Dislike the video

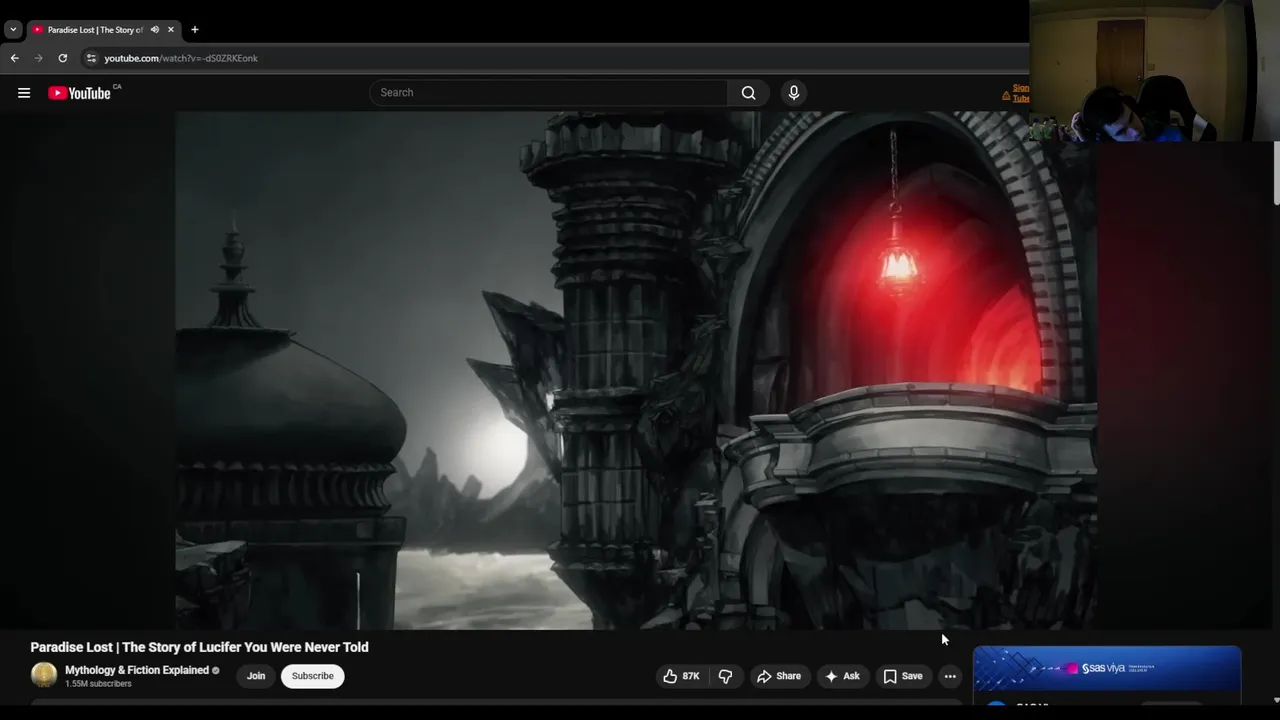pyautogui.click(x=725, y=676)
